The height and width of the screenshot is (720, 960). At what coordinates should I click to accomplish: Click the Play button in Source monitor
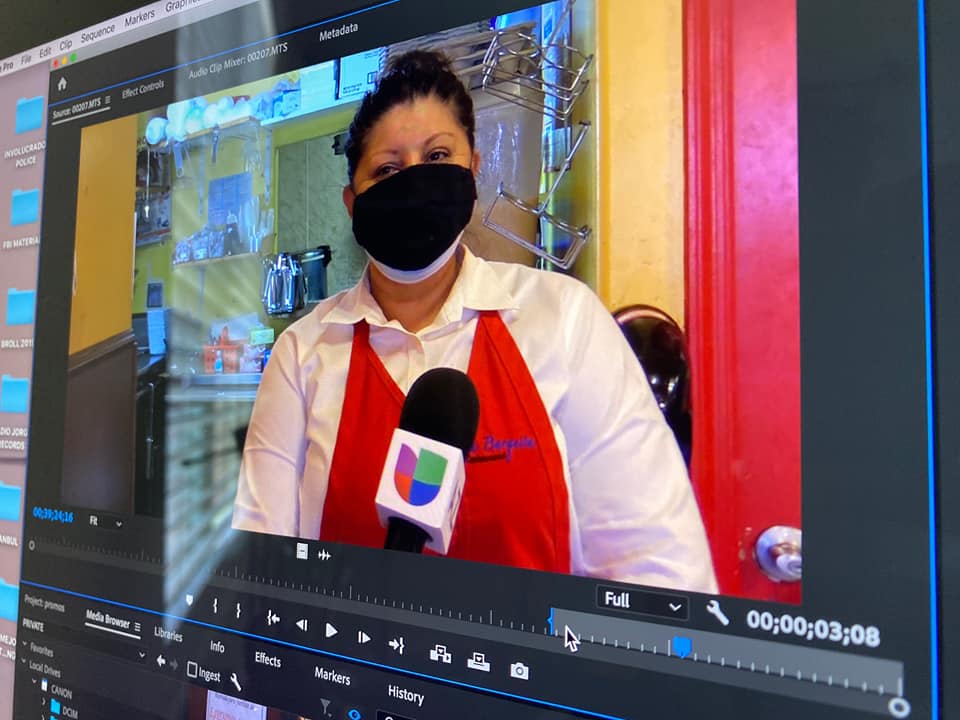(x=331, y=630)
